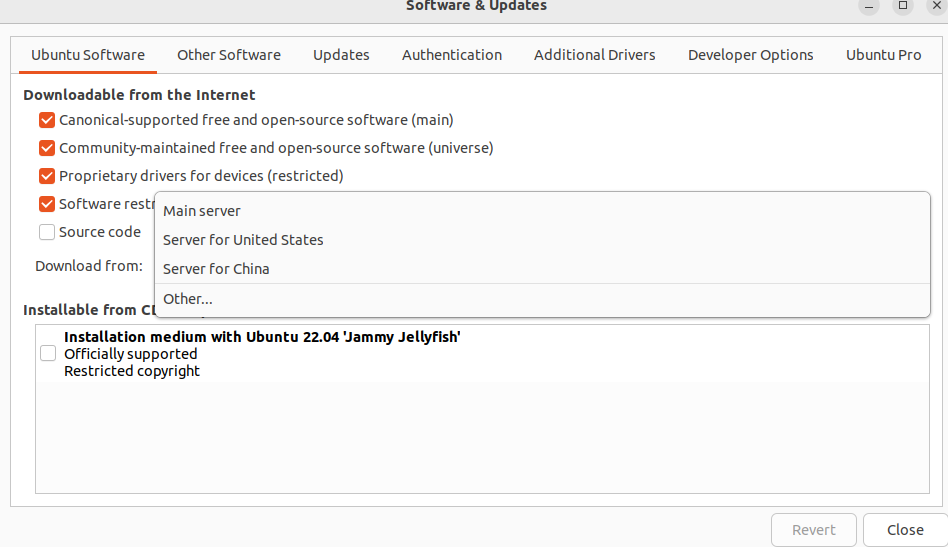Image resolution: width=948 pixels, height=547 pixels.
Task: Select the Ubuntu Software tab
Action: (88, 55)
